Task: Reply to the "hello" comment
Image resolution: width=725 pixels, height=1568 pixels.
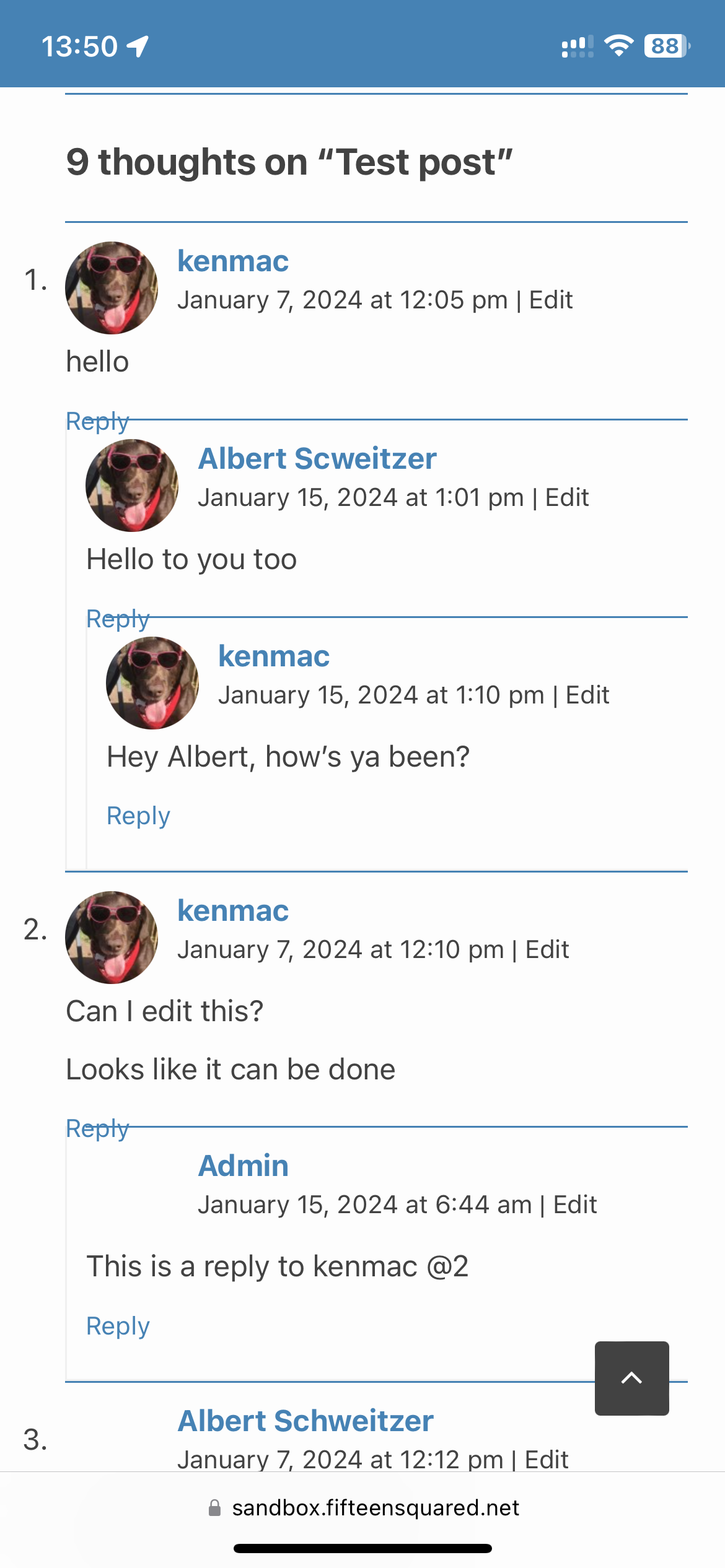Action: tap(97, 421)
